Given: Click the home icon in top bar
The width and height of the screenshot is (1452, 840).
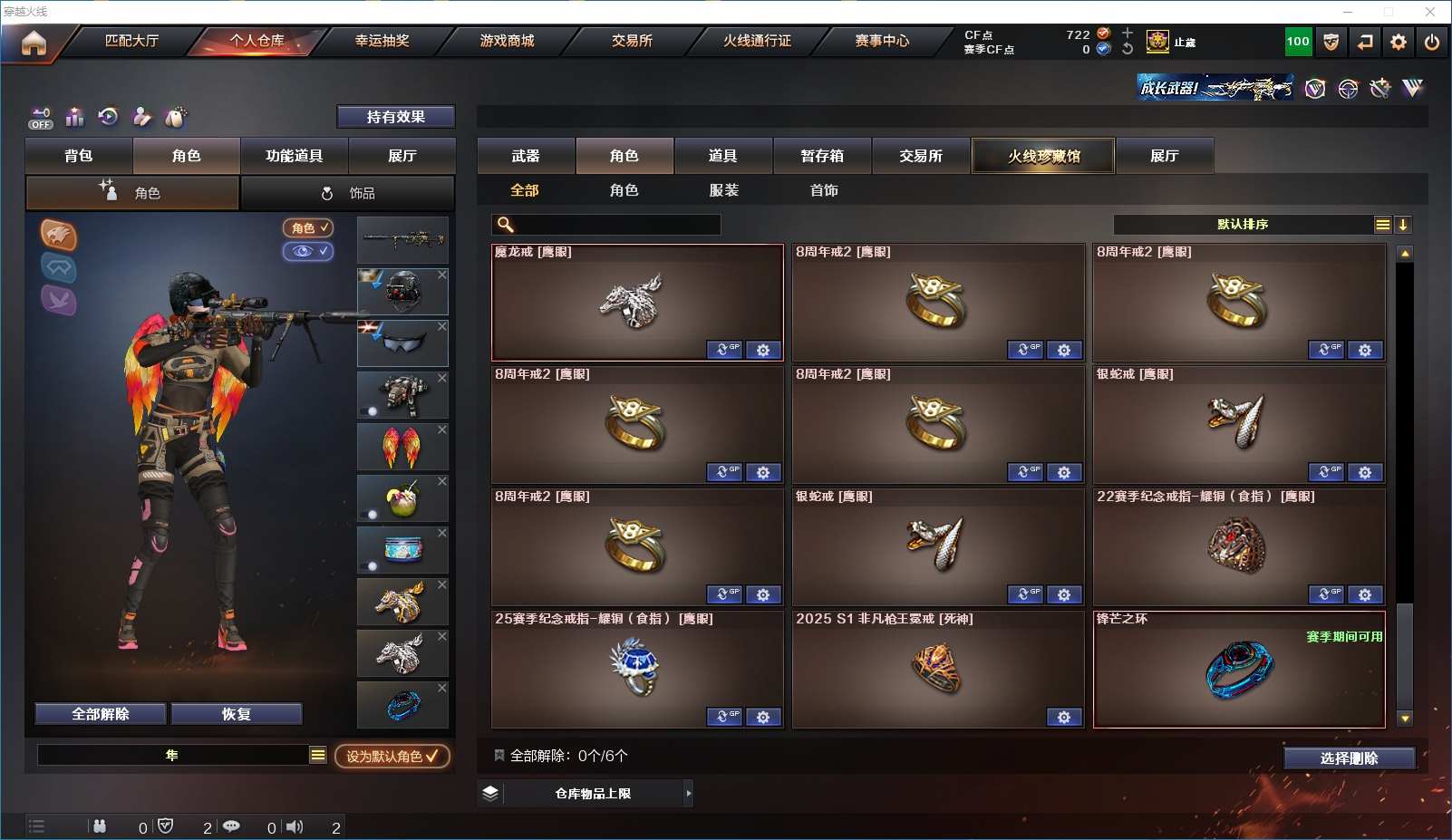Looking at the screenshot, I should coord(34,43).
